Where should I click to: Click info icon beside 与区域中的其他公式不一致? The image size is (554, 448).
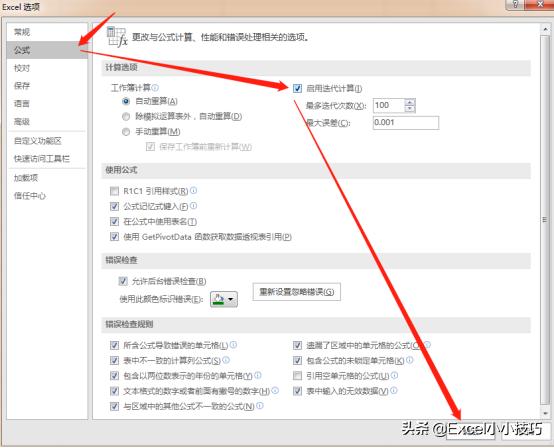[260, 406]
